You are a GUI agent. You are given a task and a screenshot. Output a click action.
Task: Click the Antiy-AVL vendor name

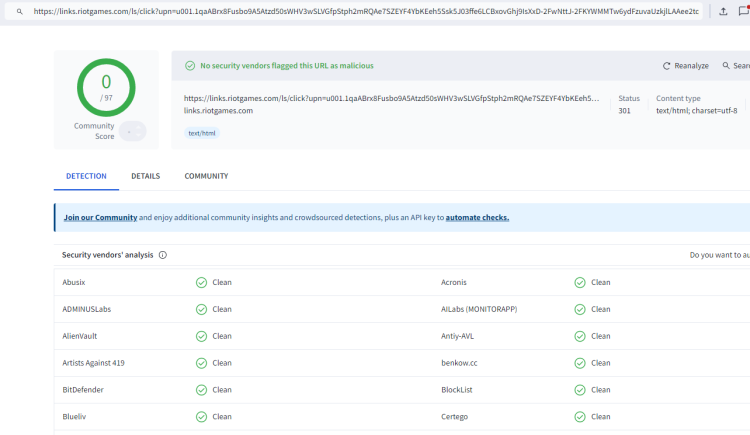coord(457,336)
